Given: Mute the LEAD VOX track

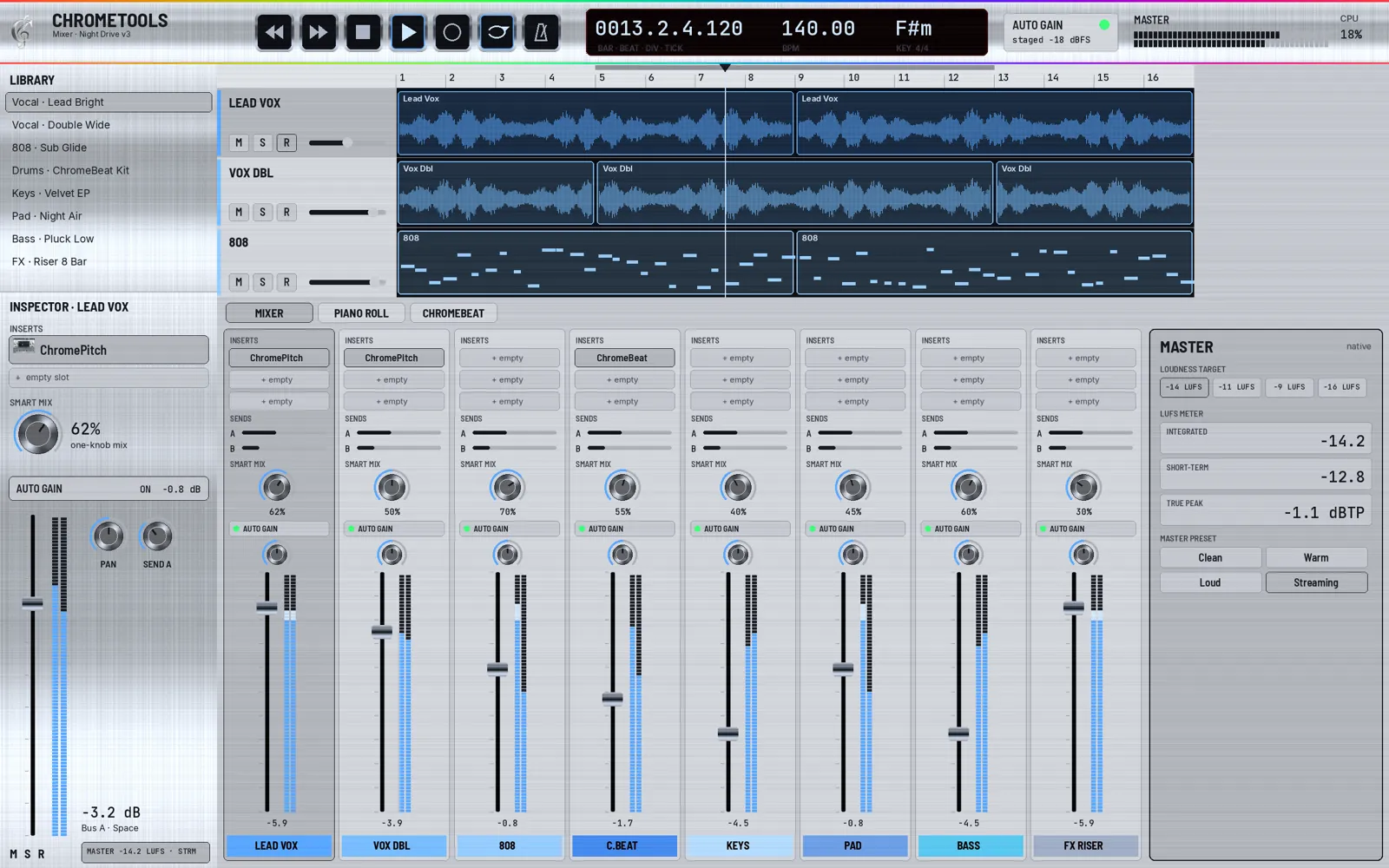Looking at the screenshot, I should 239,142.
